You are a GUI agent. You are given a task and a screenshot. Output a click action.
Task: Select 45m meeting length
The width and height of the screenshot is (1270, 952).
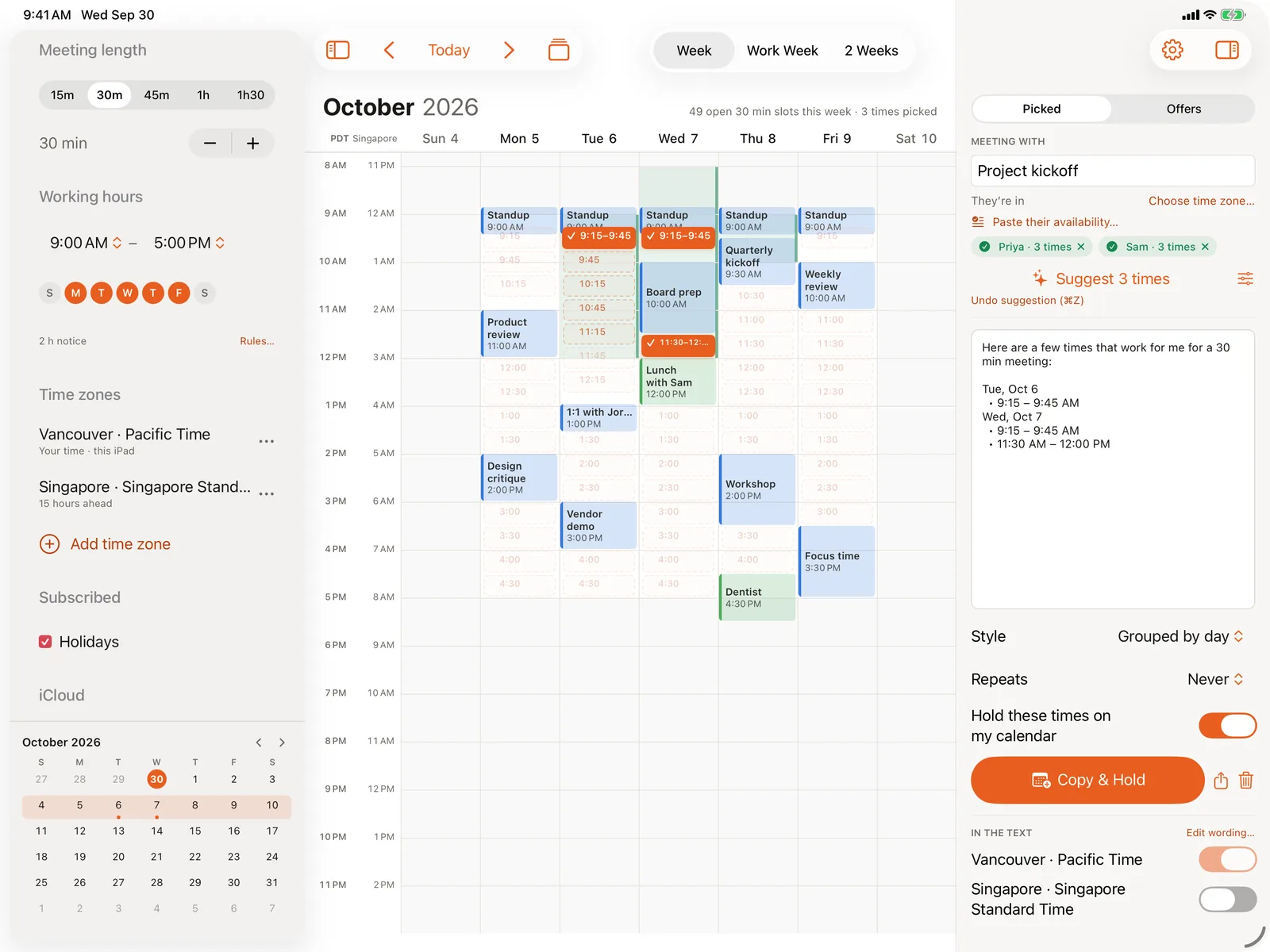[156, 95]
